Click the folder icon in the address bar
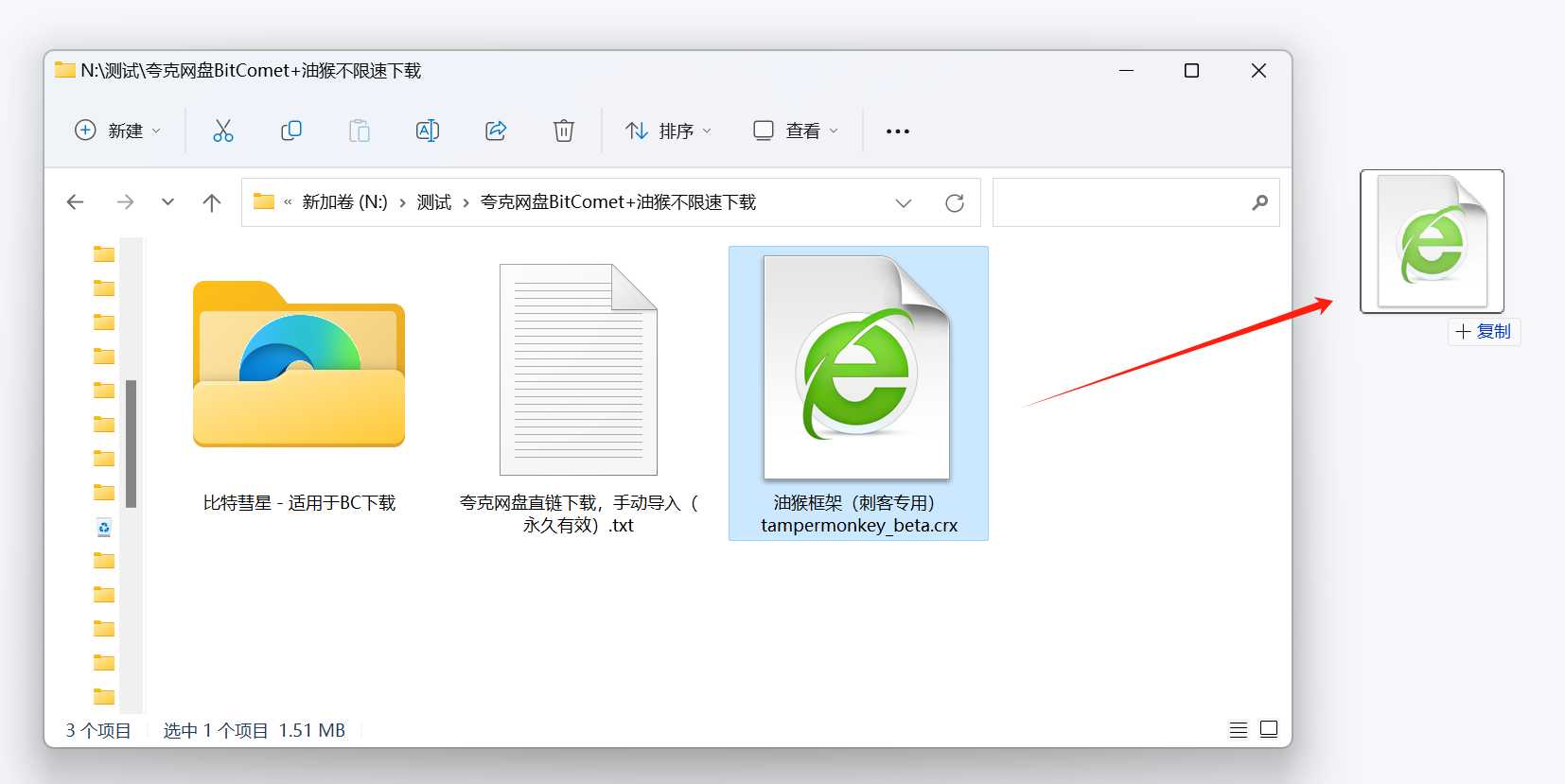Viewport: 1565px width, 784px height. click(264, 201)
